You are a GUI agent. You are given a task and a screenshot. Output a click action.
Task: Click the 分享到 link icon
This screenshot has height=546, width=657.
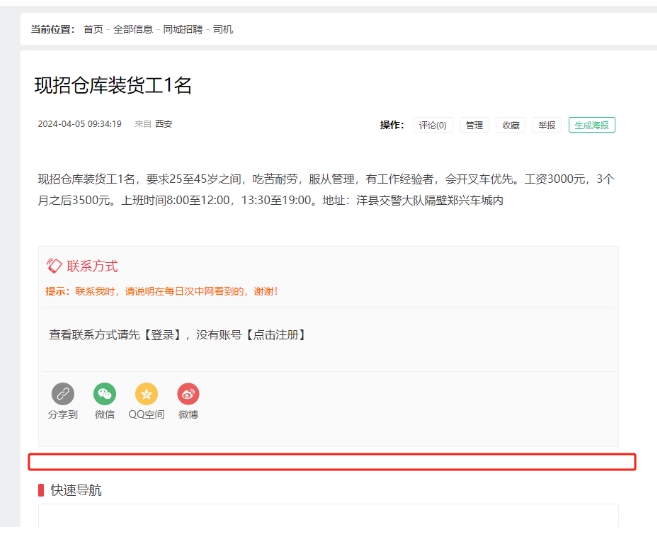pos(63,394)
